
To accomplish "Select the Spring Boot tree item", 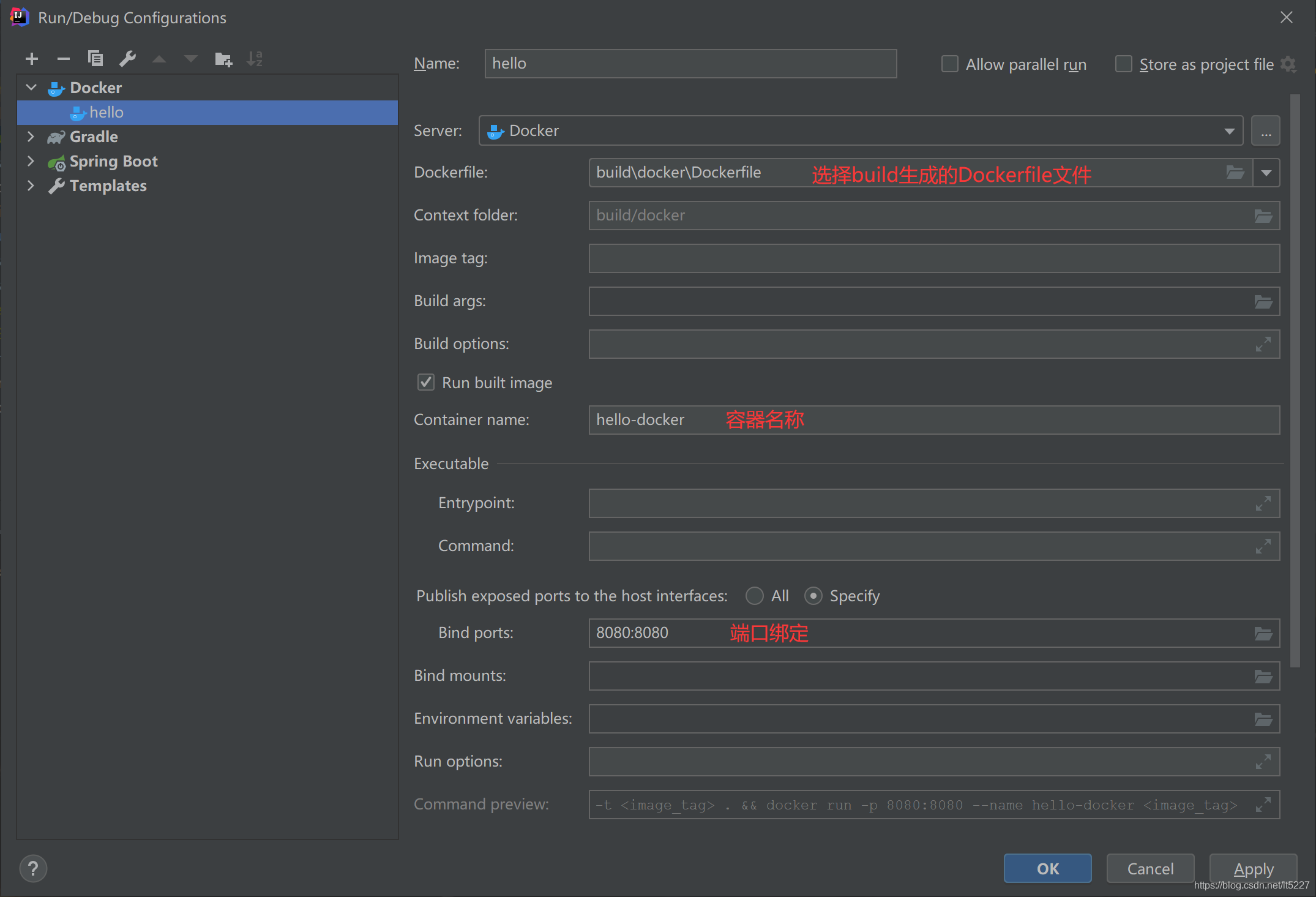I will pos(112,161).
